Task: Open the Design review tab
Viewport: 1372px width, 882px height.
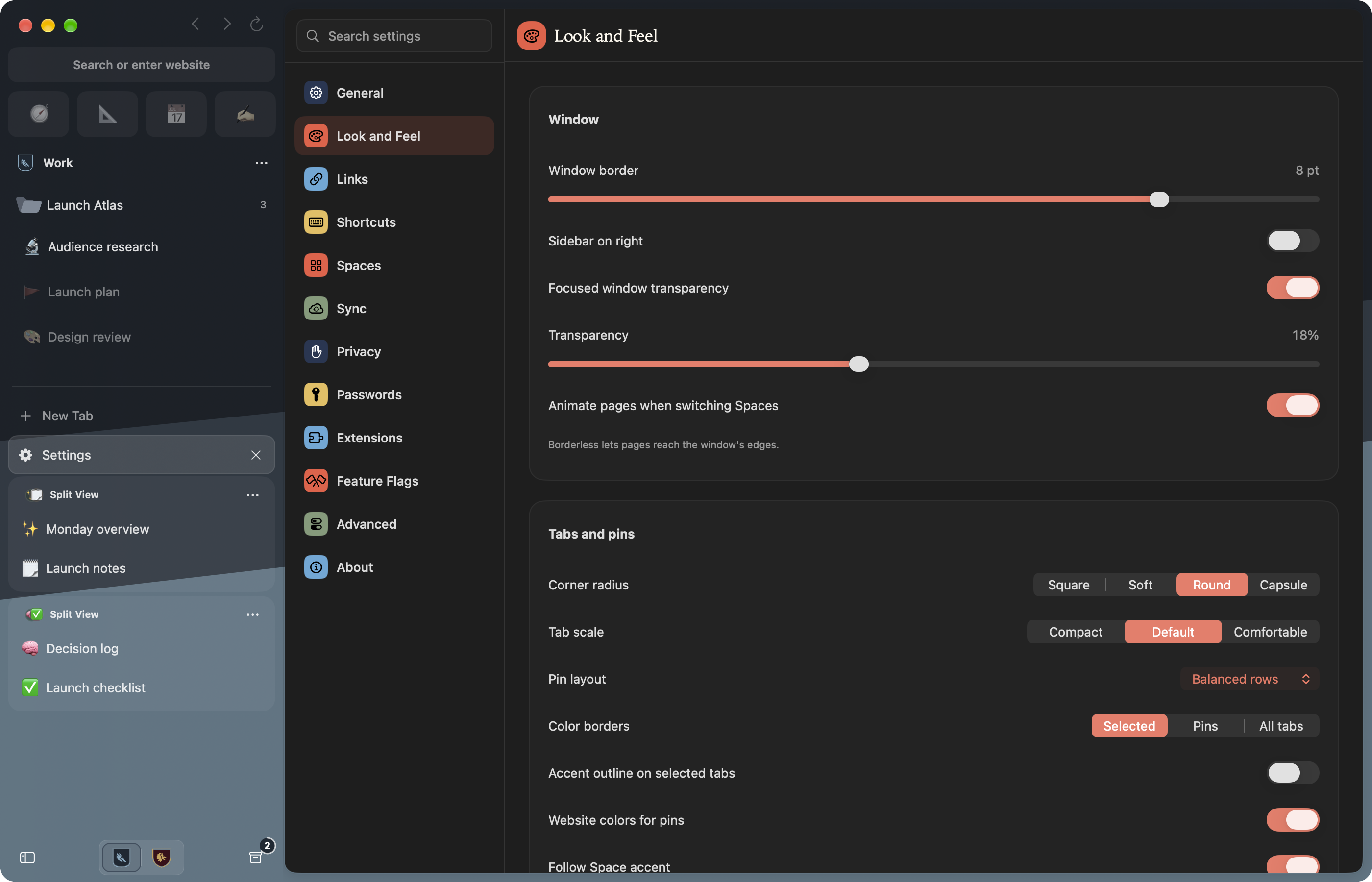Action: (x=142, y=337)
